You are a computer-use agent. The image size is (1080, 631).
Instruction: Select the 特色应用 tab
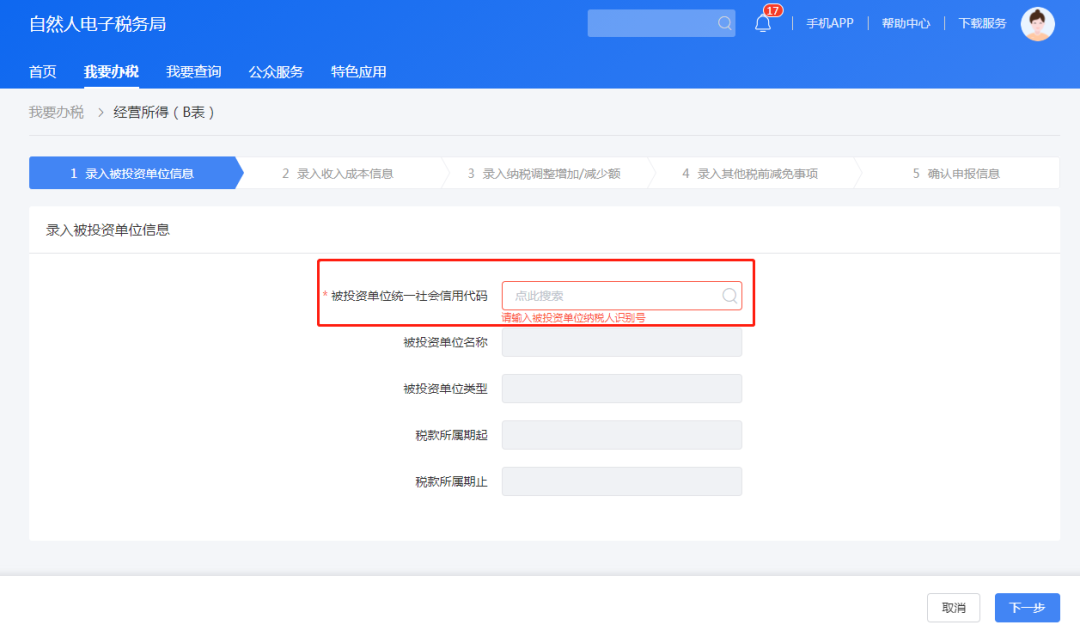click(358, 72)
